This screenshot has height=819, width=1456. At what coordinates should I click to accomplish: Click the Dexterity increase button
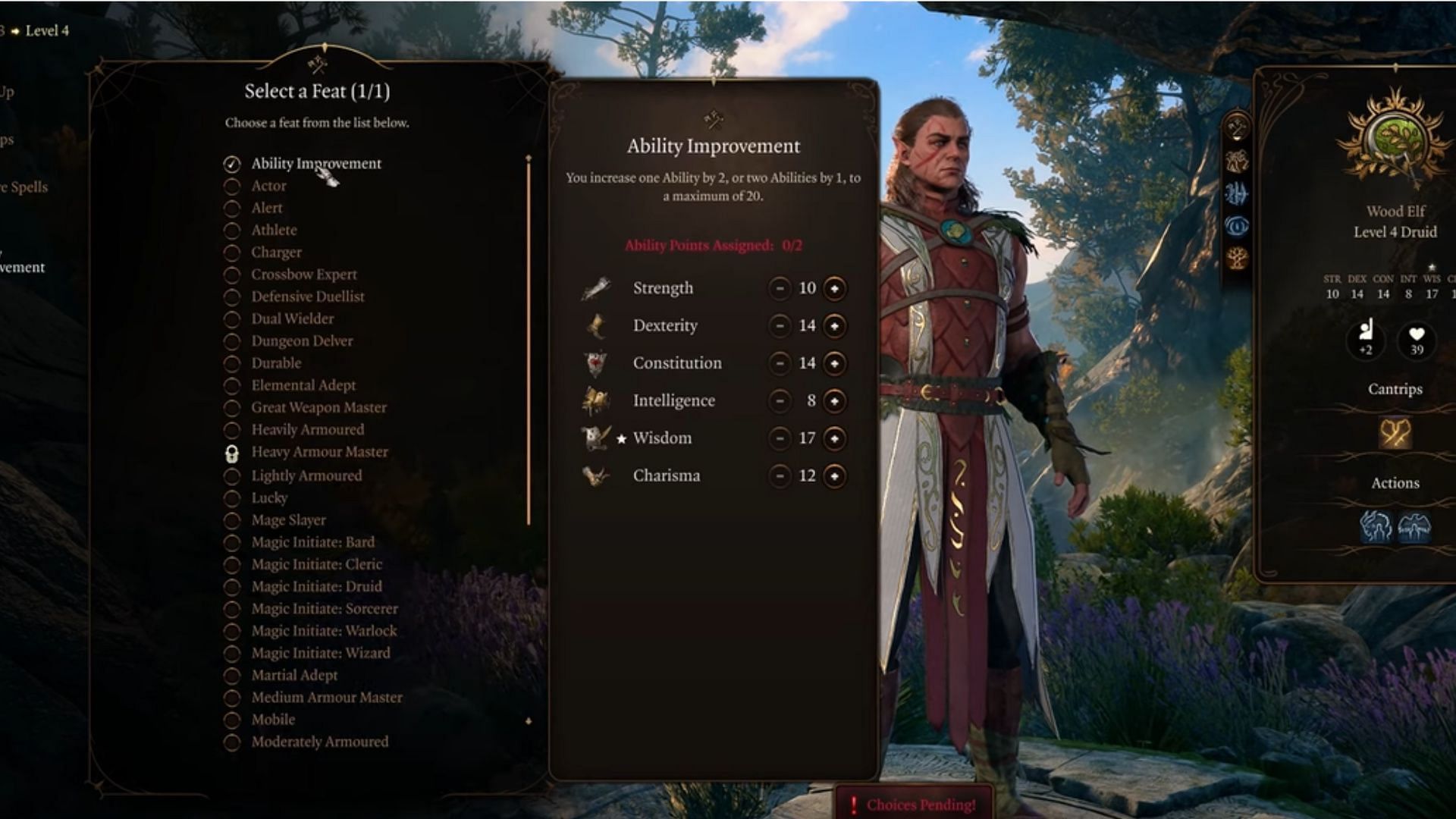(832, 326)
